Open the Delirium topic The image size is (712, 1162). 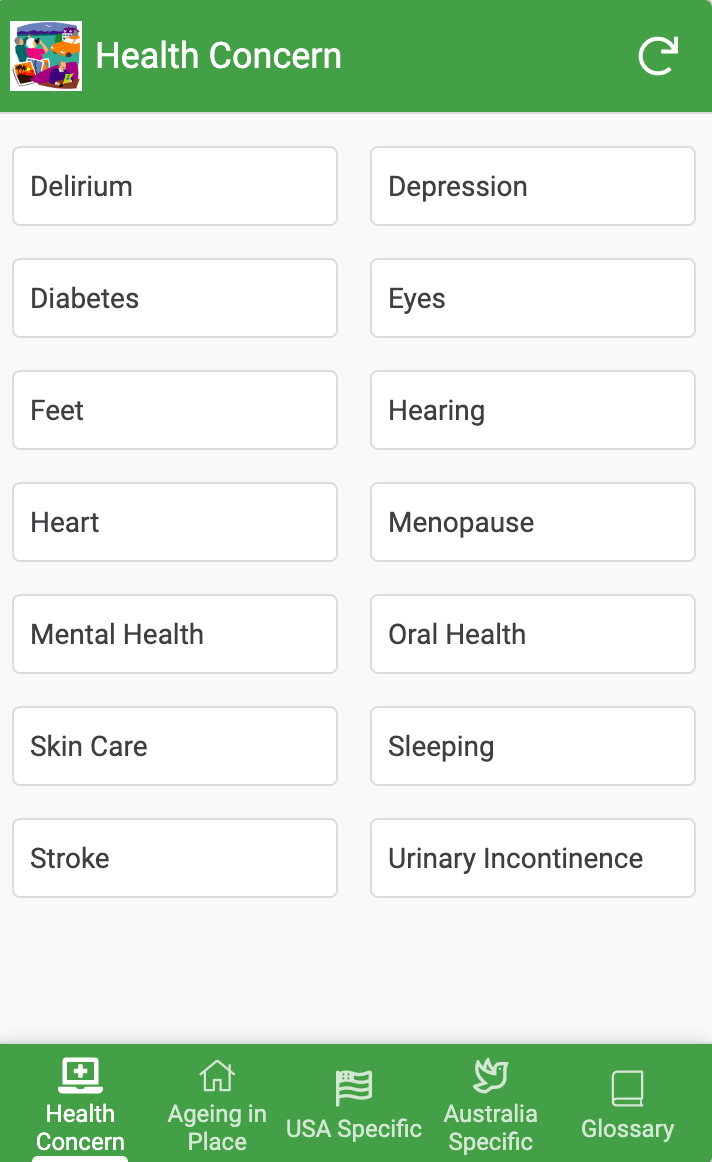pos(175,186)
